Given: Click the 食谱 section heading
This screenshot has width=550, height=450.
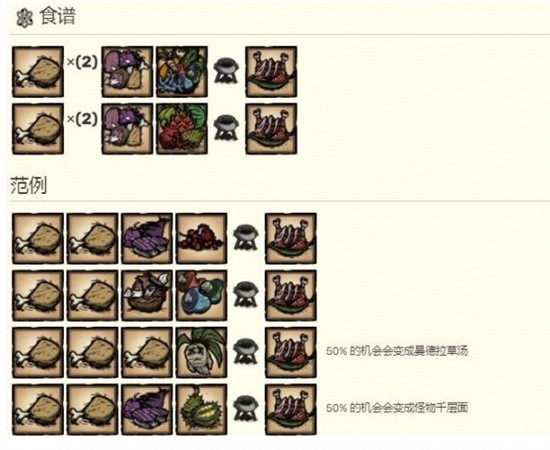Looking at the screenshot, I should tap(58, 16).
